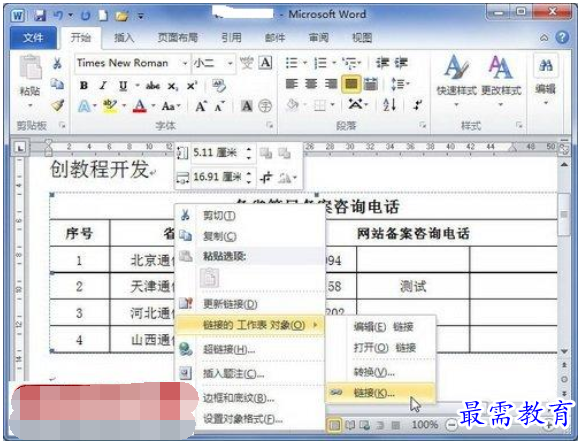This screenshot has height=445, width=581.
Task: Toggle Strikethrough formatting
Action: pos(152,86)
